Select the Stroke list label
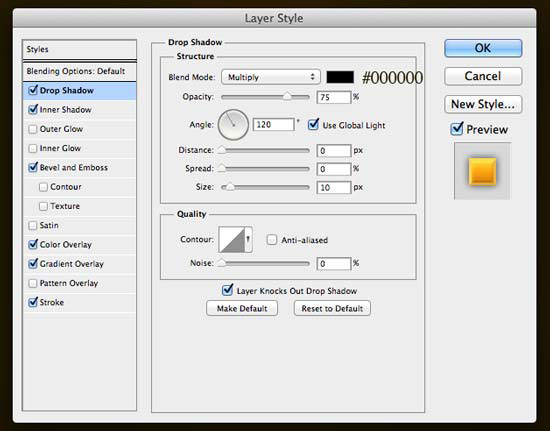The width and height of the screenshot is (550, 431). click(52, 302)
